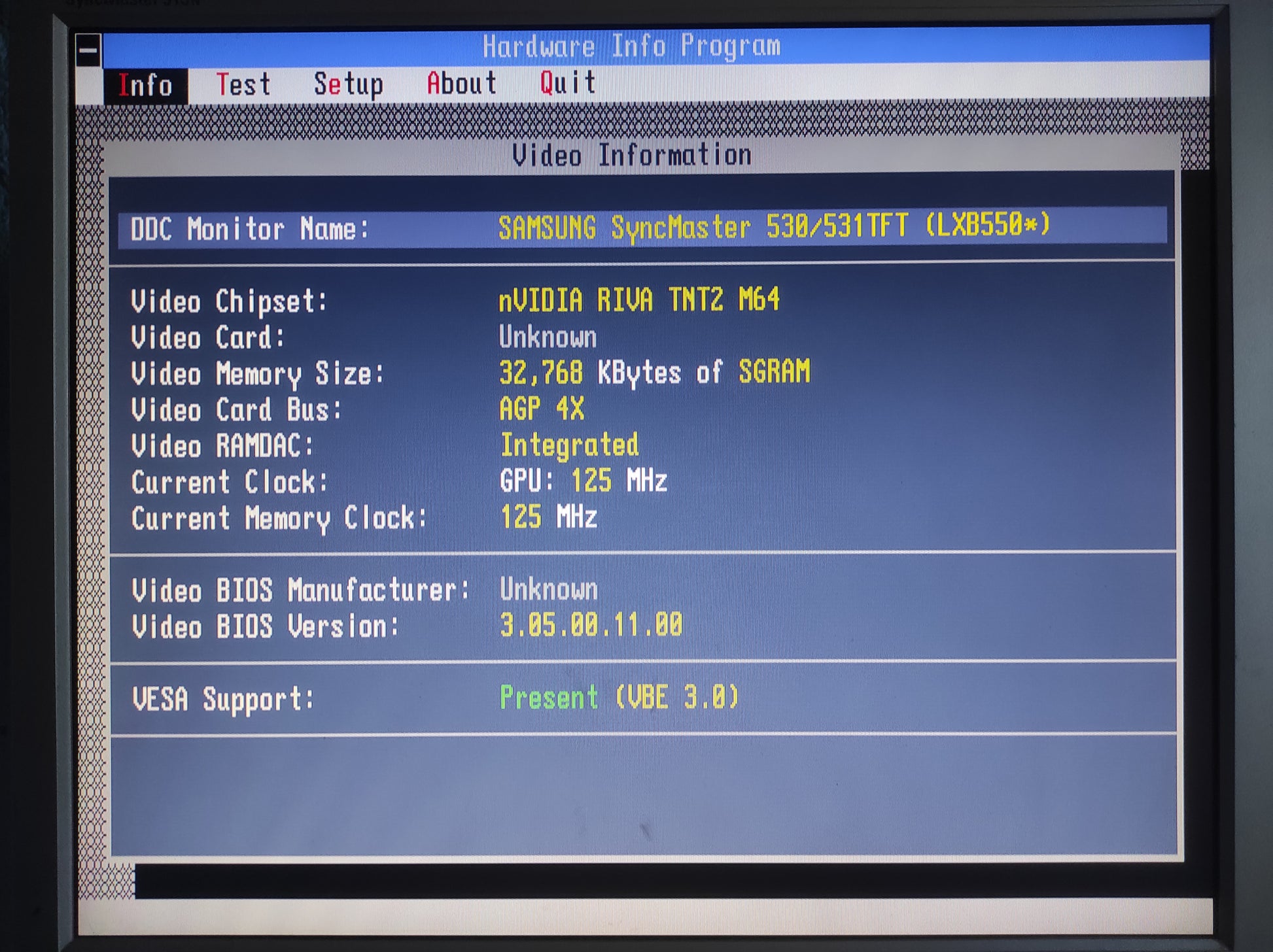The image size is (1273, 952).
Task: Open the Setup menu
Action: (x=348, y=84)
